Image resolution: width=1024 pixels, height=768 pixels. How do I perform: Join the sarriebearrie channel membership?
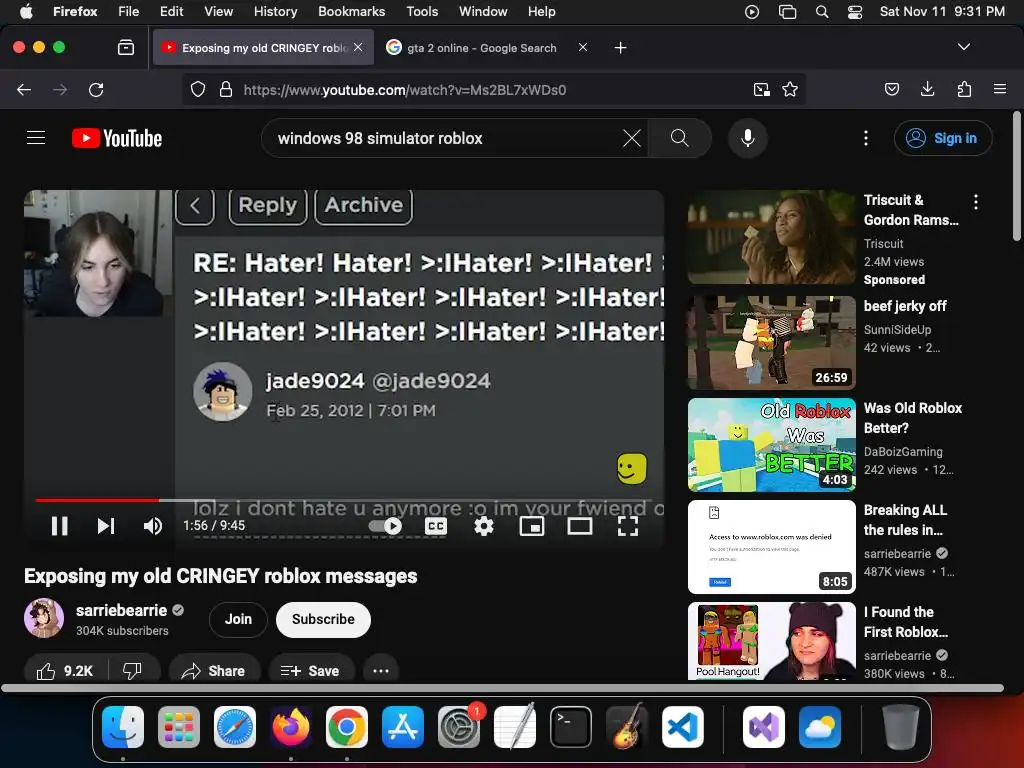238,619
